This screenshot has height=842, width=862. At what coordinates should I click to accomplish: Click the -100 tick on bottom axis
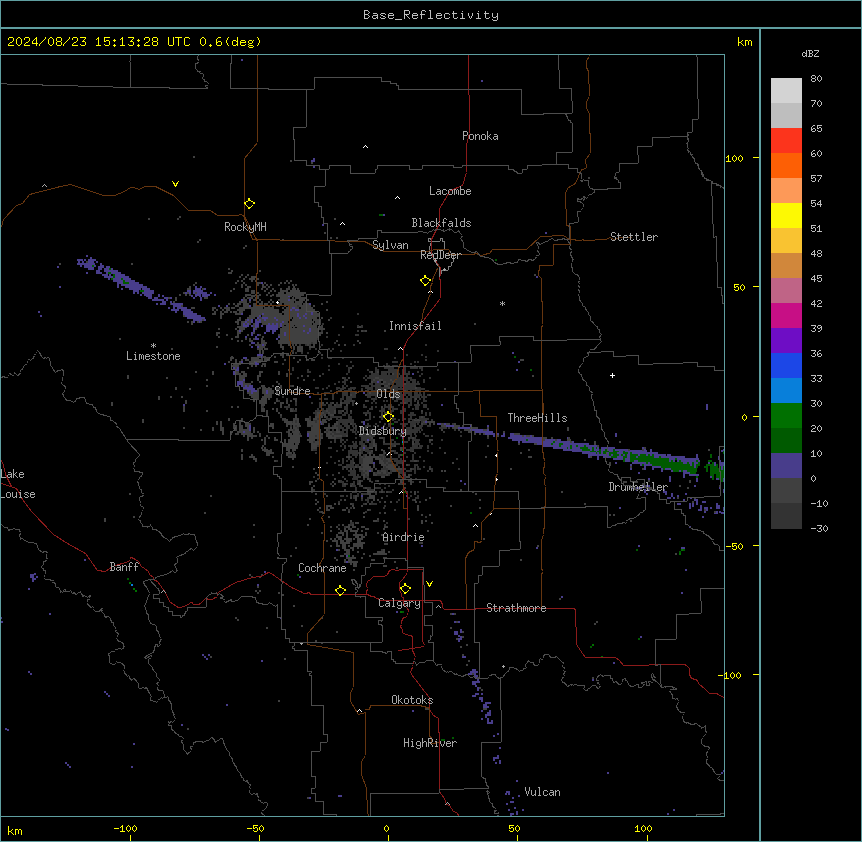tap(125, 828)
